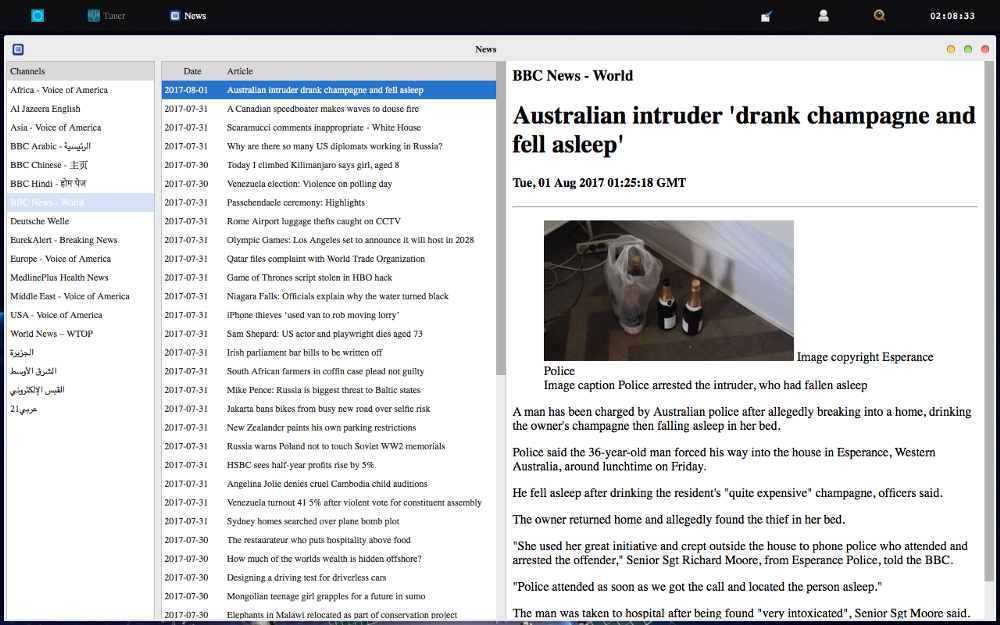Click the Article column header
Screen dimensions: 1000x625
pos(240,71)
